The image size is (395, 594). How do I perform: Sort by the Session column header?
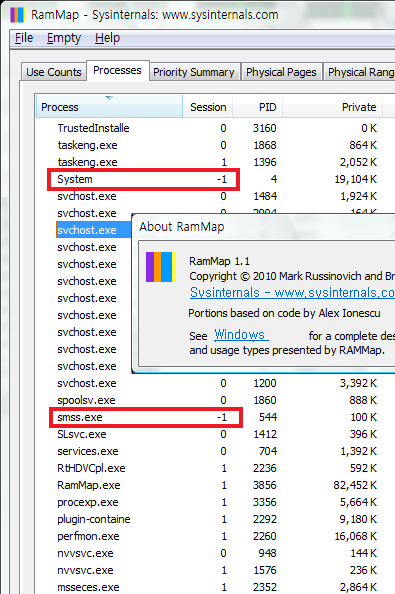(208, 107)
